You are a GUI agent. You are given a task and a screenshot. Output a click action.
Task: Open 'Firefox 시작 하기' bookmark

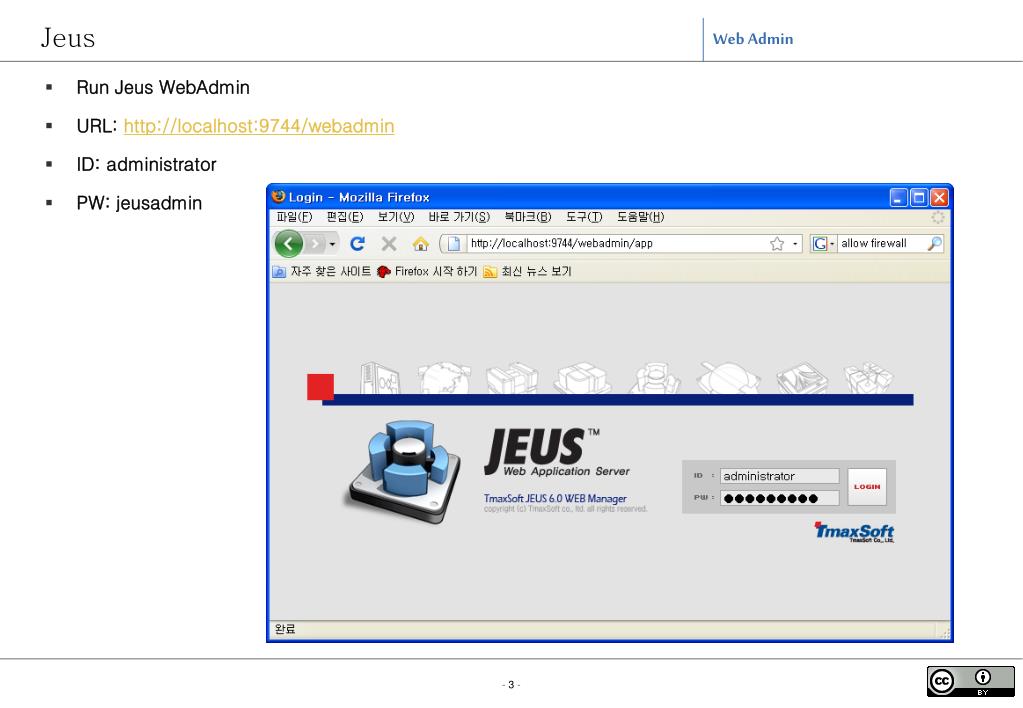click(427, 271)
